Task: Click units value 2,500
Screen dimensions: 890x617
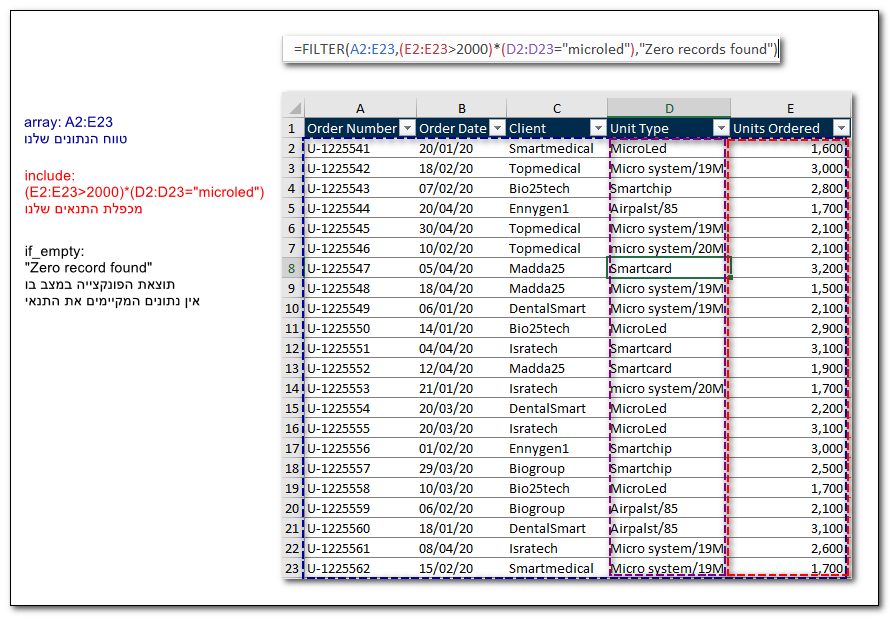Action: pyautogui.click(x=790, y=468)
